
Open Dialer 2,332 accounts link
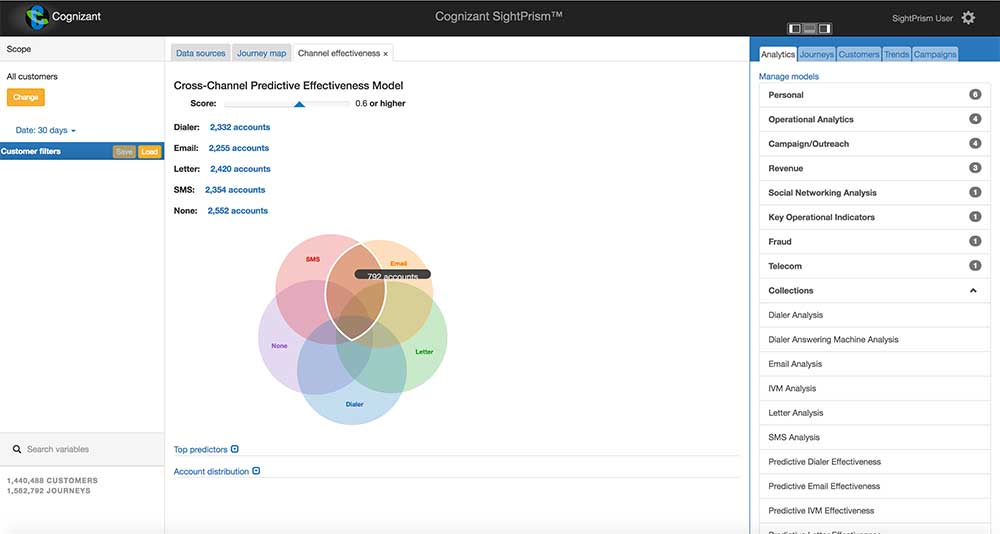click(240, 127)
